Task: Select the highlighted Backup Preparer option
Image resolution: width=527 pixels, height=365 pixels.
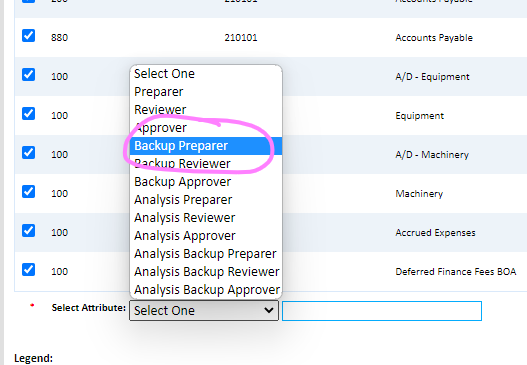Action: coord(206,146)
